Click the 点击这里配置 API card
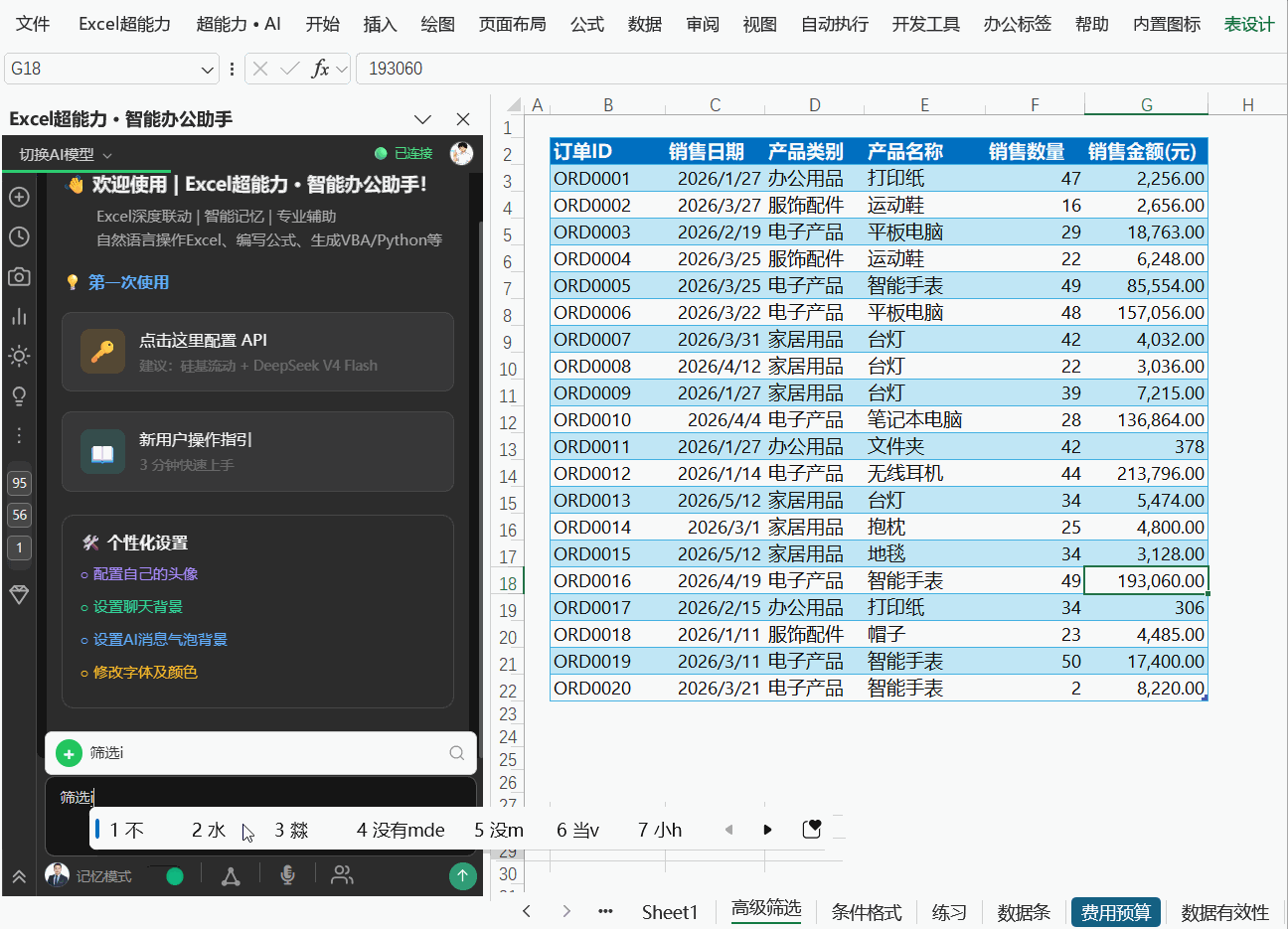The width and height of the screenshot is (1288, 929). point(257,352)
